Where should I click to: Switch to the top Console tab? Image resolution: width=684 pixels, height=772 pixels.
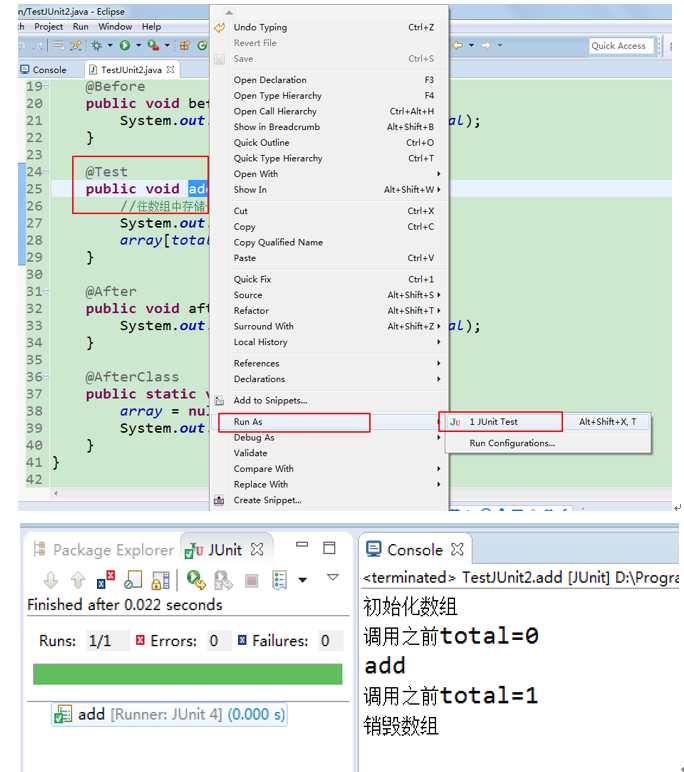(x=43, y=69)
